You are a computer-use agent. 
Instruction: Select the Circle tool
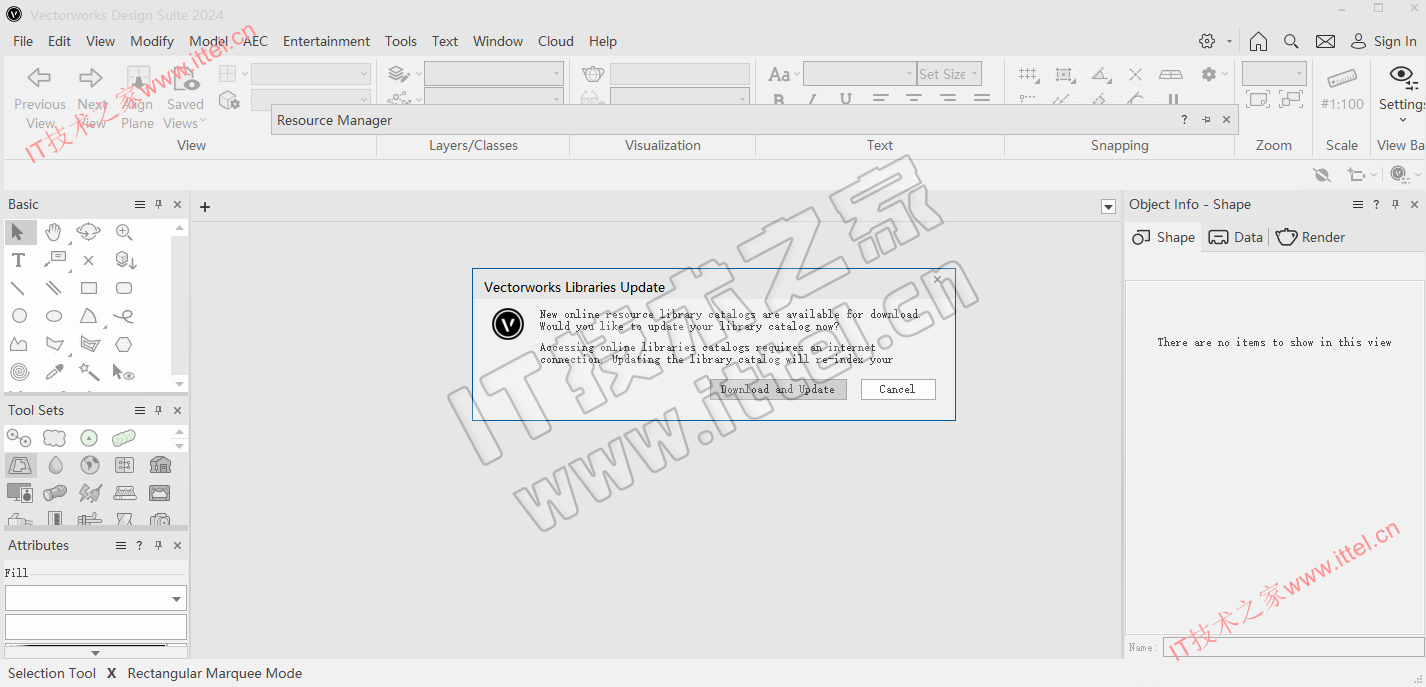19,316
